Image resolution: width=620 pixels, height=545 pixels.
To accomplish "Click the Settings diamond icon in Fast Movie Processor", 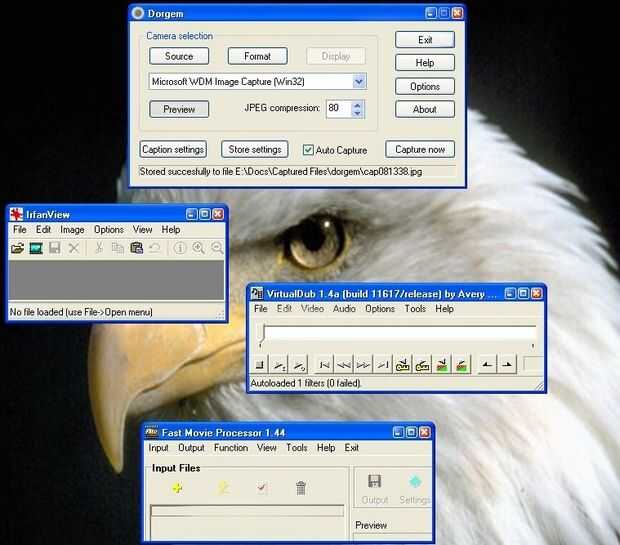I will pos(415,481).
